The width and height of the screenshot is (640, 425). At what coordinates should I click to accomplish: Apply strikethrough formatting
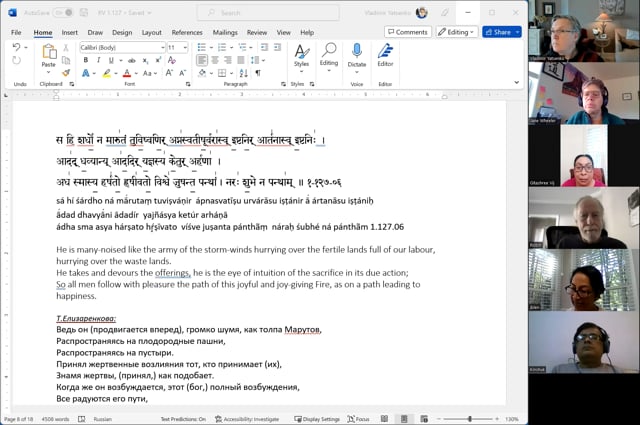click(x=131, y=60)
